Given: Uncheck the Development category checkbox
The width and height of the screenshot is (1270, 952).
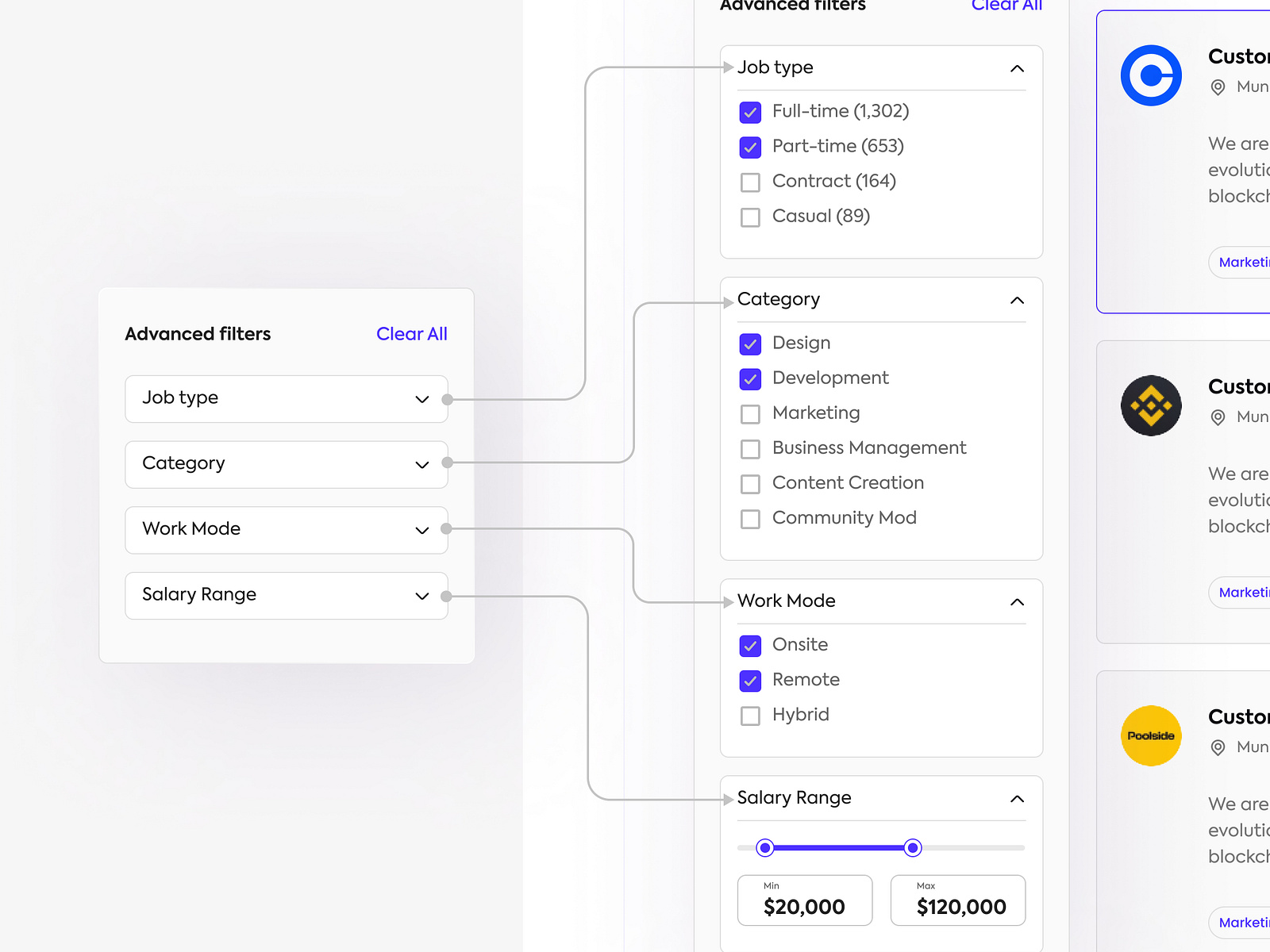Looking at the screenshot, I should point(750,378).
